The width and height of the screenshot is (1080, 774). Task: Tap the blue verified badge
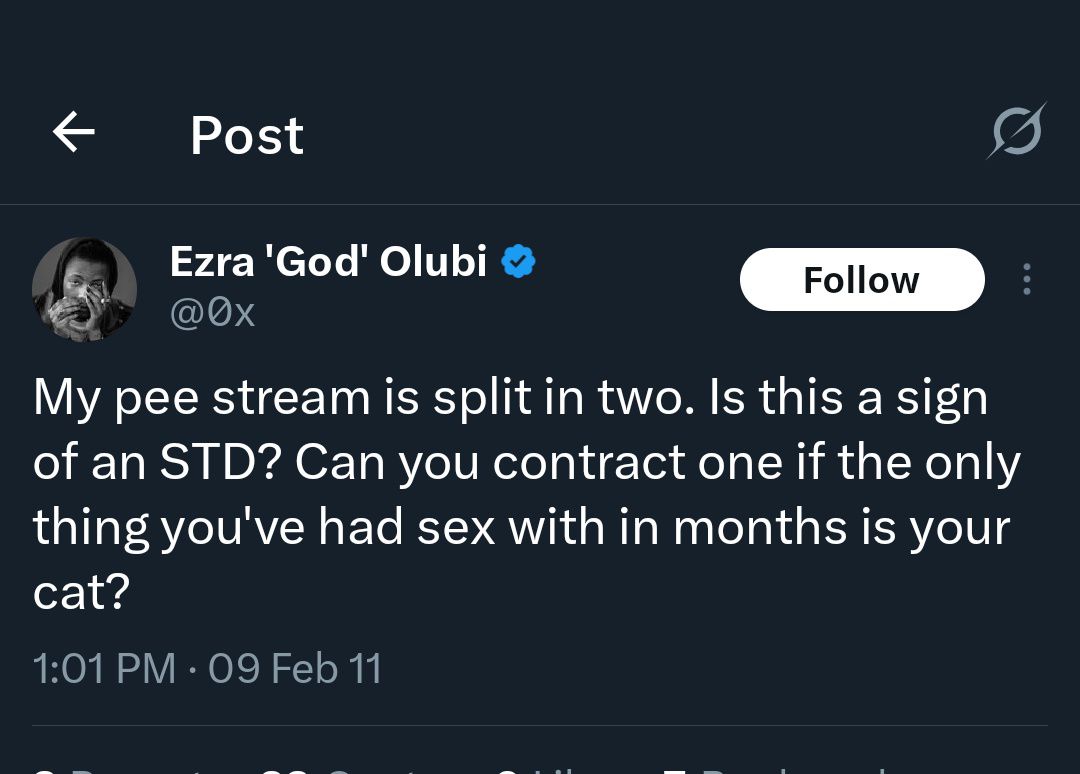point(517,262)
